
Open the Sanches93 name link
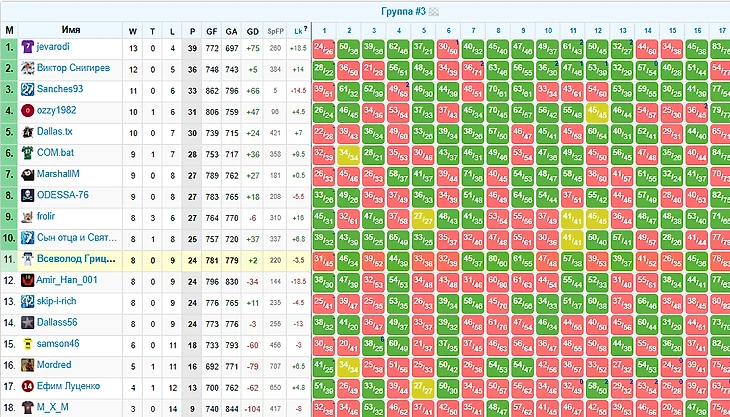[60, 89]
